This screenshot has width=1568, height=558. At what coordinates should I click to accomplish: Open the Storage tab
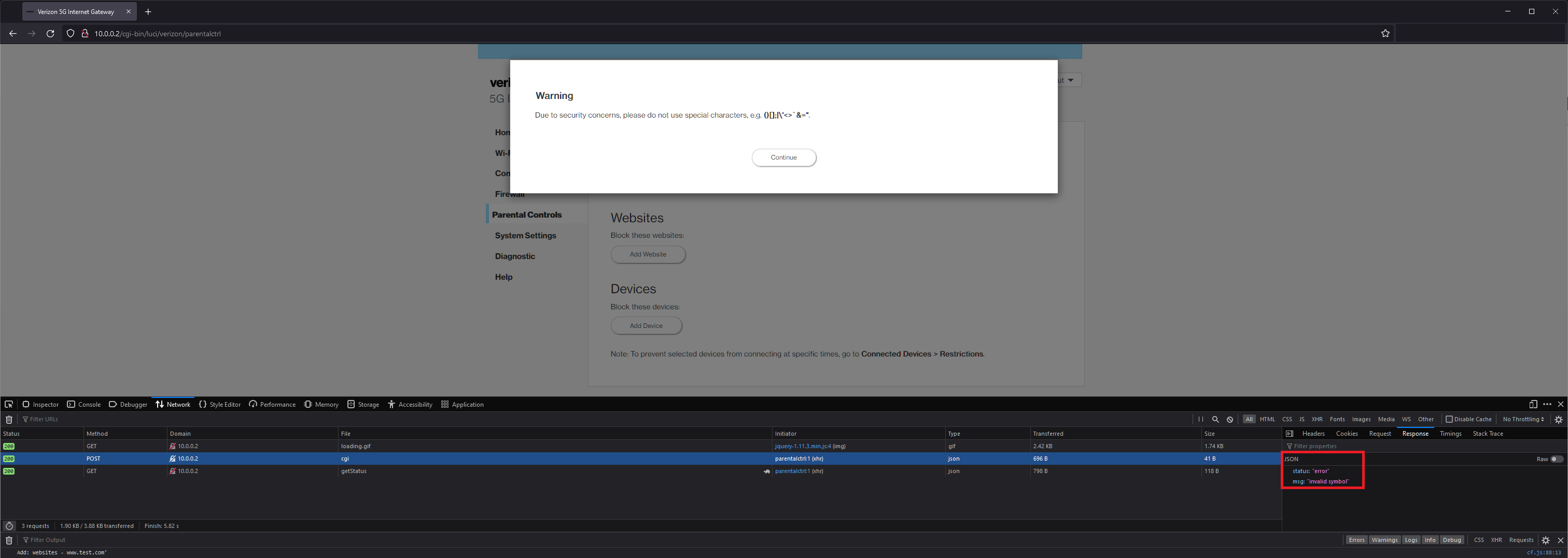tap(363, 404)
